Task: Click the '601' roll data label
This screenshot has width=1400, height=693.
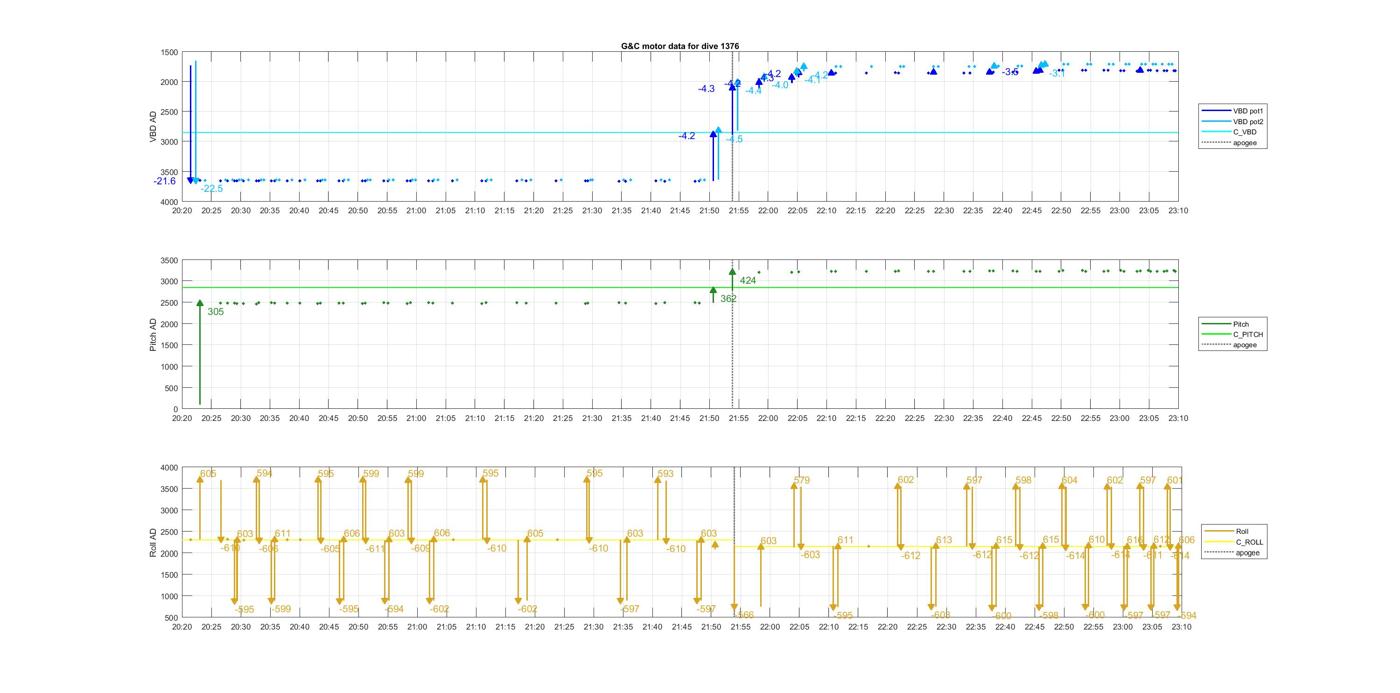Action: 1175,480
